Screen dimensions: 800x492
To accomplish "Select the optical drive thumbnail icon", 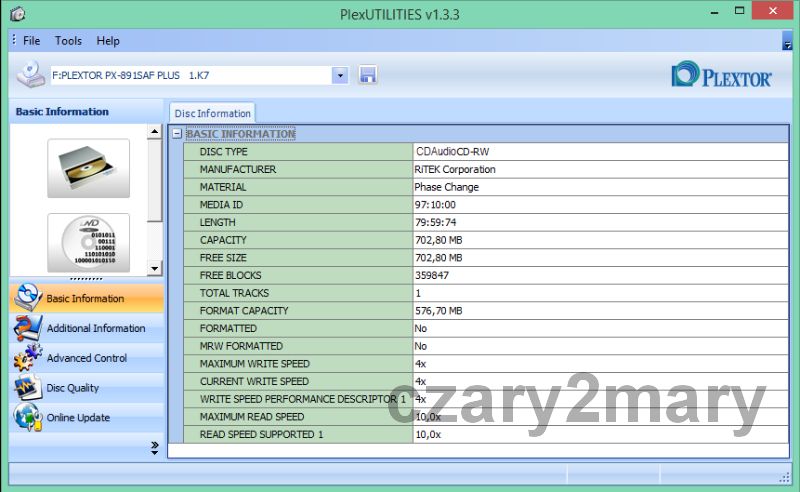I will tap(88, 167).
